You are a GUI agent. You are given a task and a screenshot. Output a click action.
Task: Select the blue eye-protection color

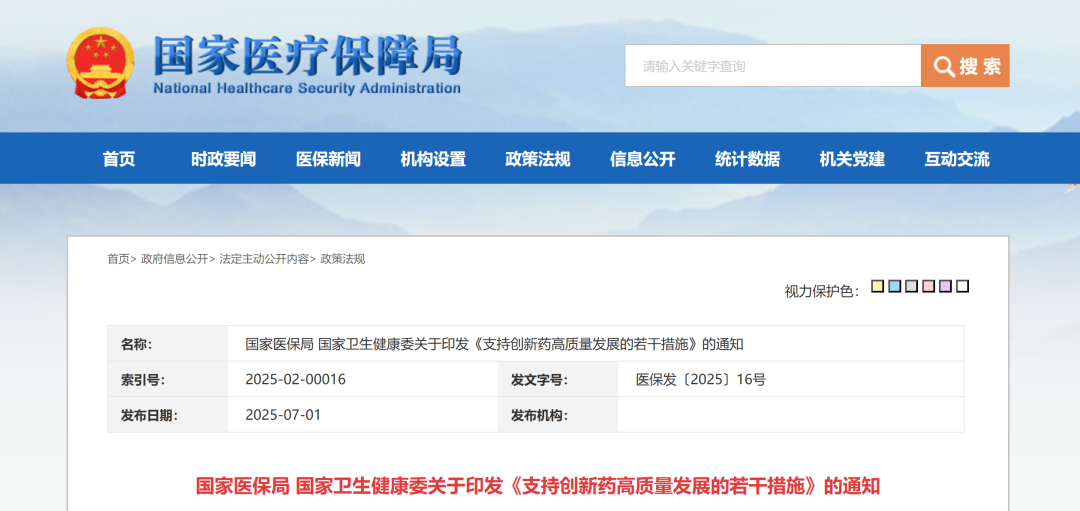coord(894,287)
